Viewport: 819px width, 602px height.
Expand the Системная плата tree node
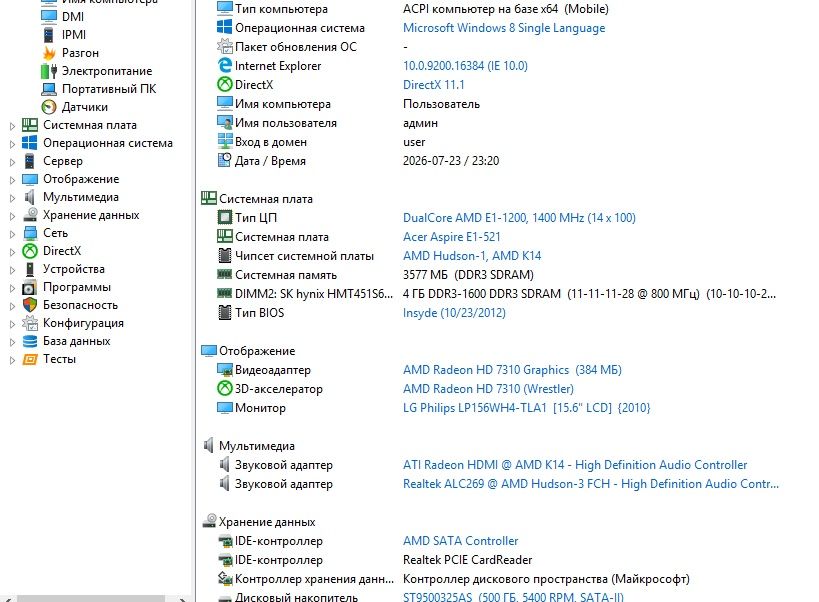point(12,126)
